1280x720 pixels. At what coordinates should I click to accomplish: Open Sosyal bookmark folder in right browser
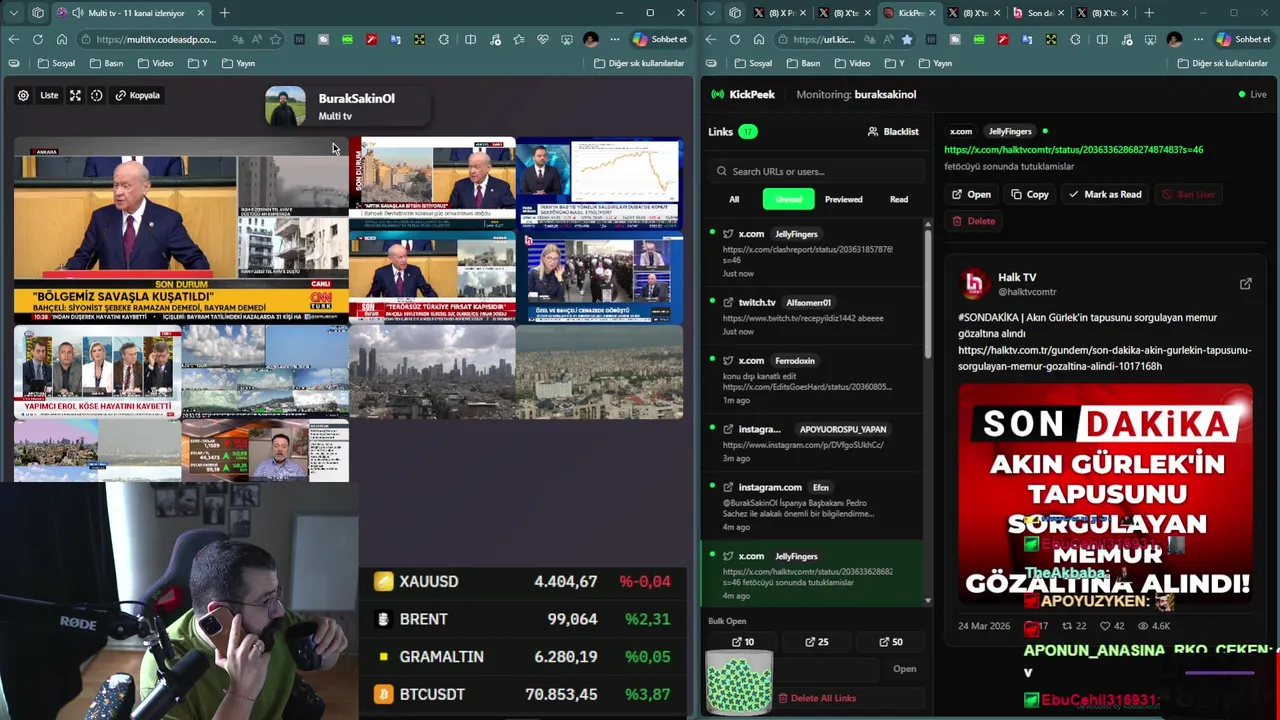(753, 63)
